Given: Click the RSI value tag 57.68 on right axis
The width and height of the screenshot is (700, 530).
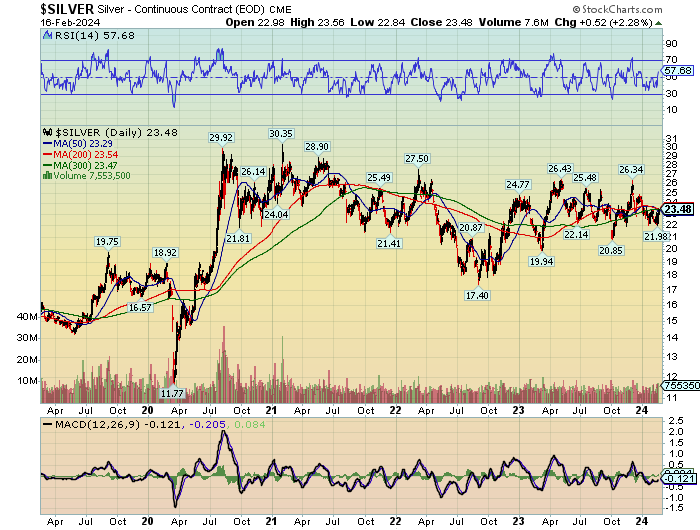Looking at the screenshot, I should point(679,71).
